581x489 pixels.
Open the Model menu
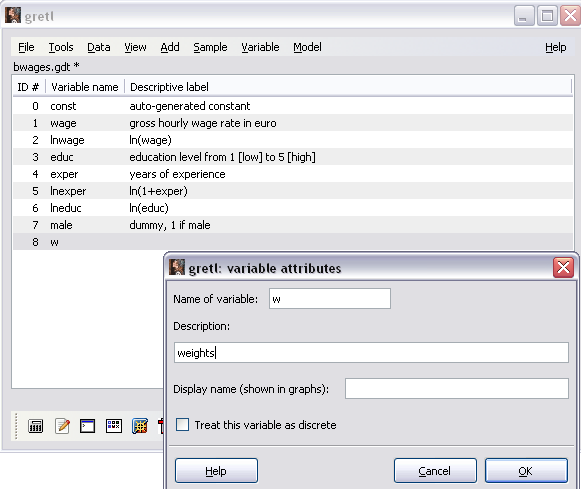click(307, 47)
